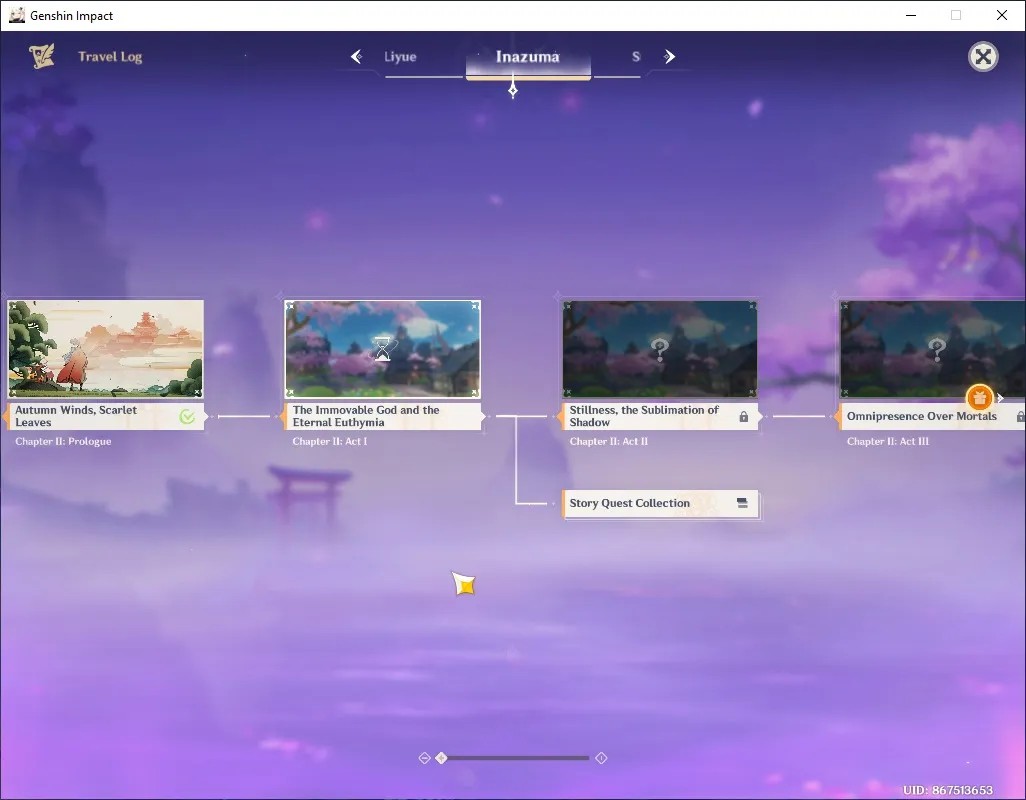The image size is (1026, 800).
Task: Claim the orange gift reward icon
Action: point(979,397)
